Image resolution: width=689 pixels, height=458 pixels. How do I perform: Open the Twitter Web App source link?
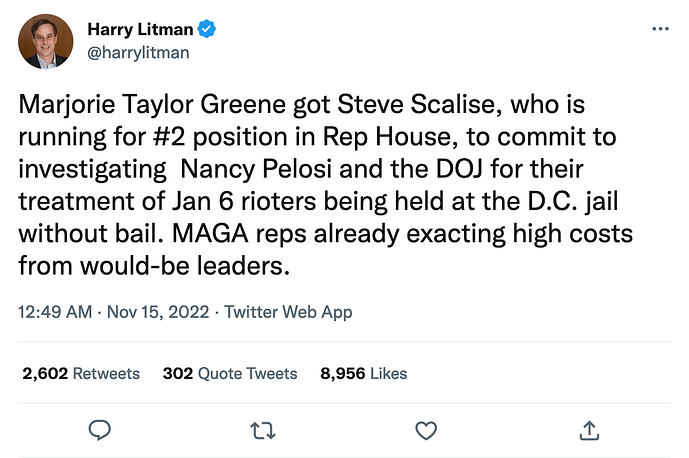coord(288,312)
